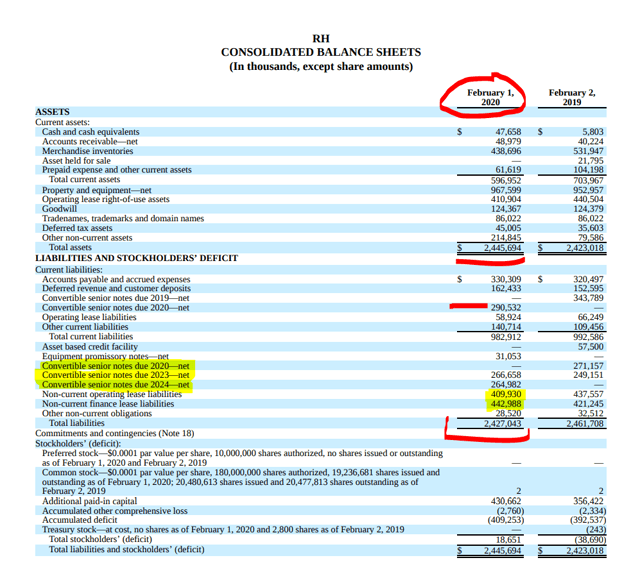Viewport: 640px width, 567px height.
Task: Select 2019 inventories value 531,947
Action: pos(588,151)
